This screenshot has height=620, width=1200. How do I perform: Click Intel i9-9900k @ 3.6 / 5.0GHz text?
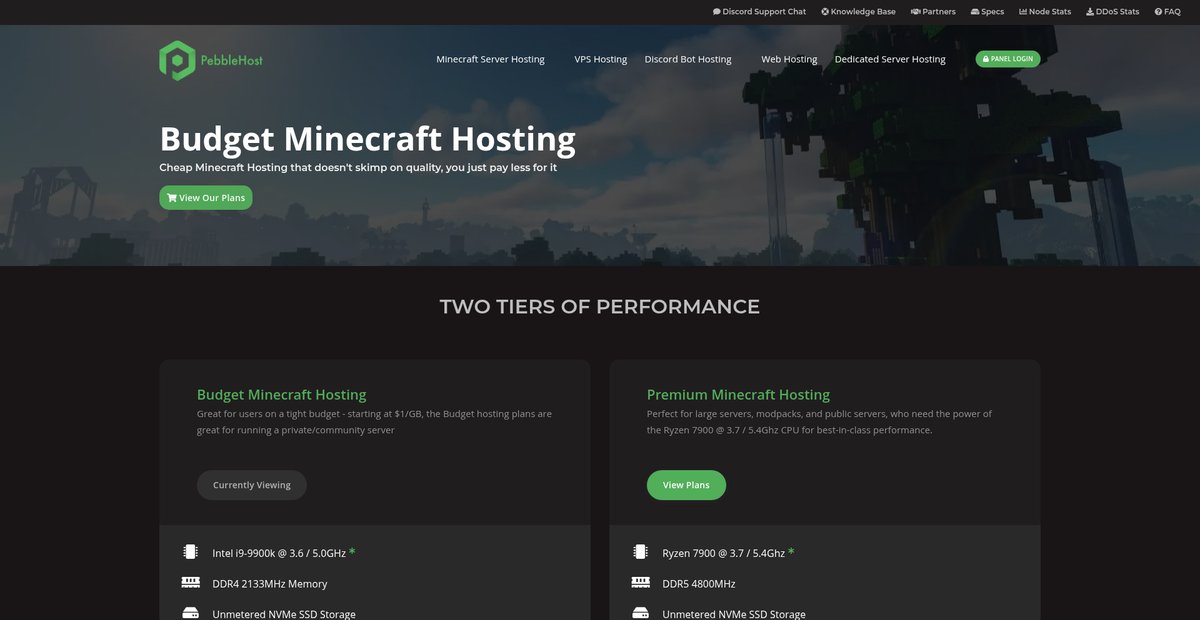click(279, 553)
